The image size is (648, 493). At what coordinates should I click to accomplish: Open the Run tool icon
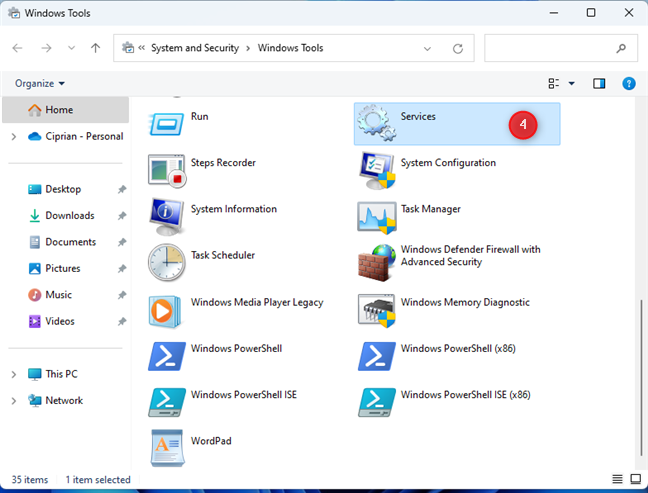(166, 124)
